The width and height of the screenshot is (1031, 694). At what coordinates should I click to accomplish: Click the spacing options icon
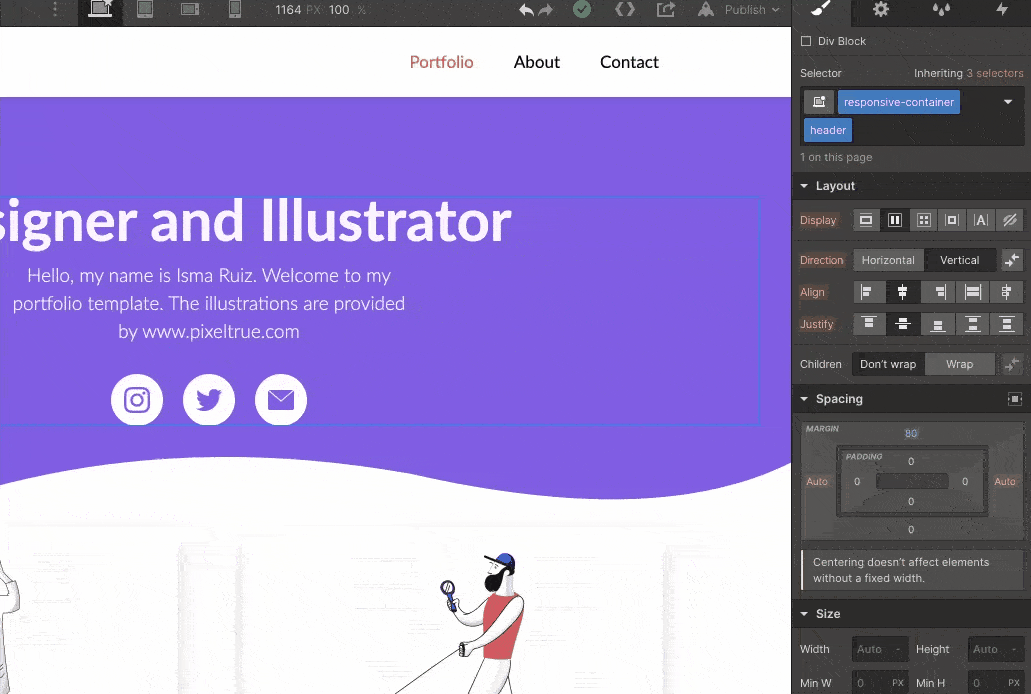tap(1015, 399)
